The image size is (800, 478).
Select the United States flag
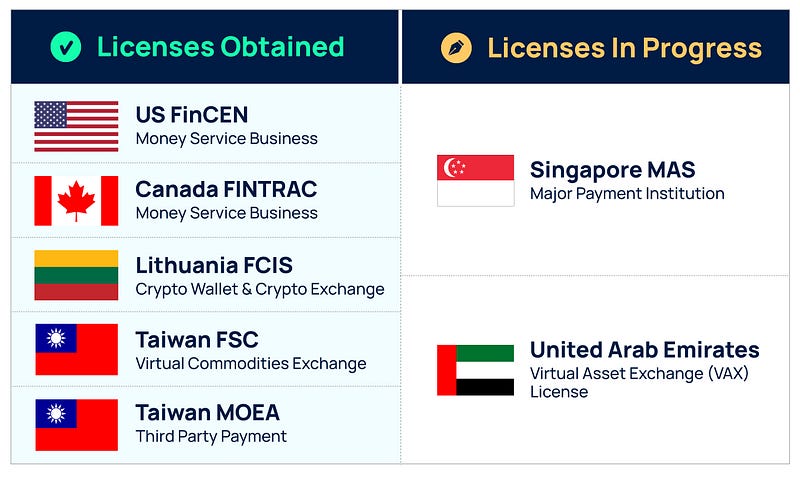[76, 126]
